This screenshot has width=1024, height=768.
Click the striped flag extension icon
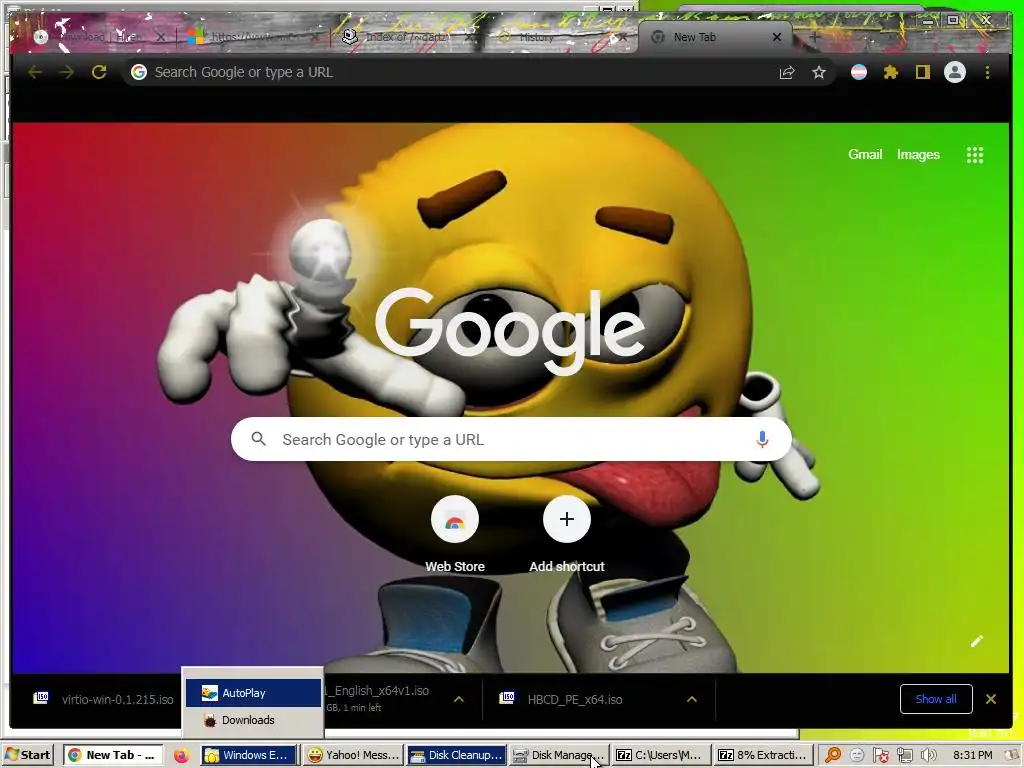pyautogui.click(x=859, y=72)
